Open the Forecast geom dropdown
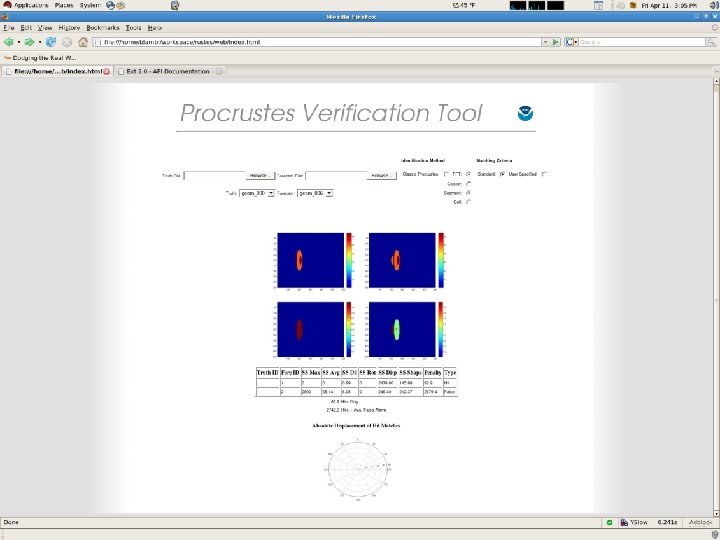Image resolution: width=720 pixels, height=540 pixels. [x=315, y=194]
